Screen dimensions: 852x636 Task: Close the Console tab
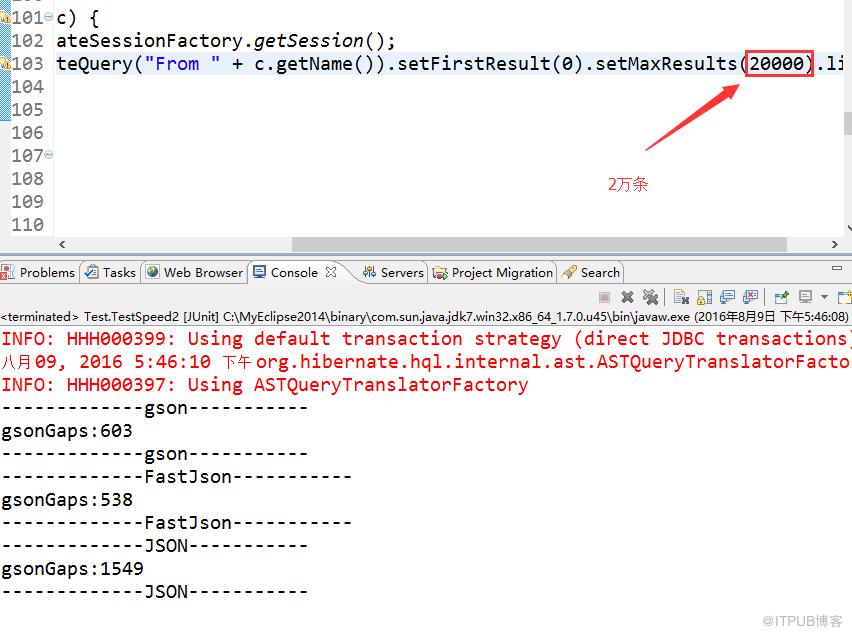coord(331,272)
